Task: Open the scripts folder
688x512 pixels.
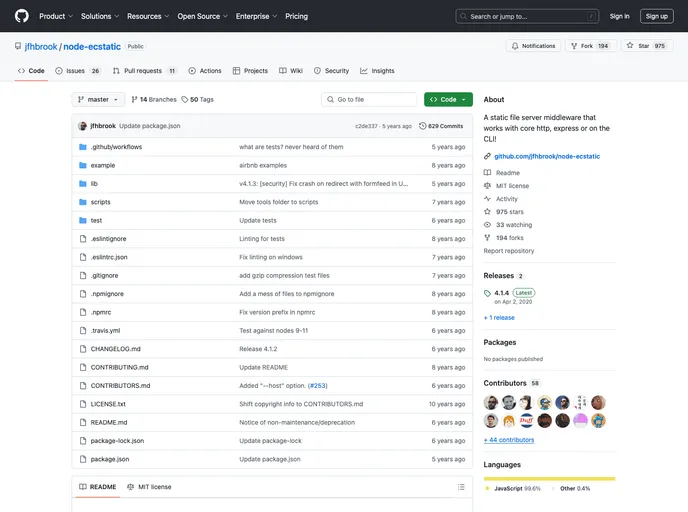Action: point(100,202)
